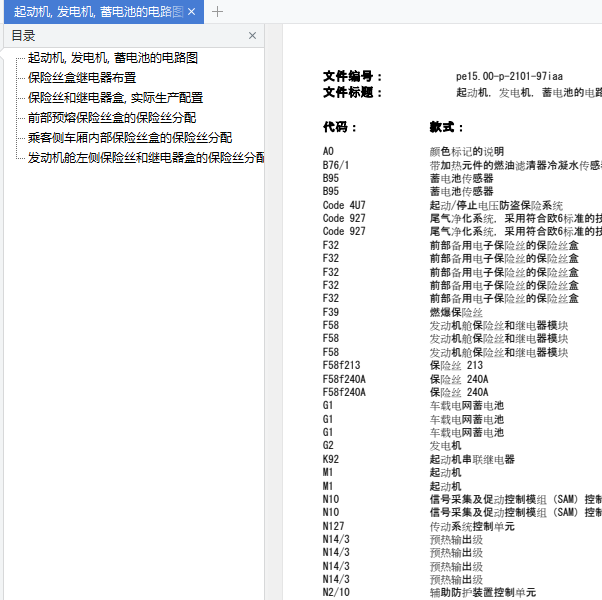602x600 pixels.
Task: Click the file number pe15.00-p-2101-97iaa
Action: (x=509, y=76)
